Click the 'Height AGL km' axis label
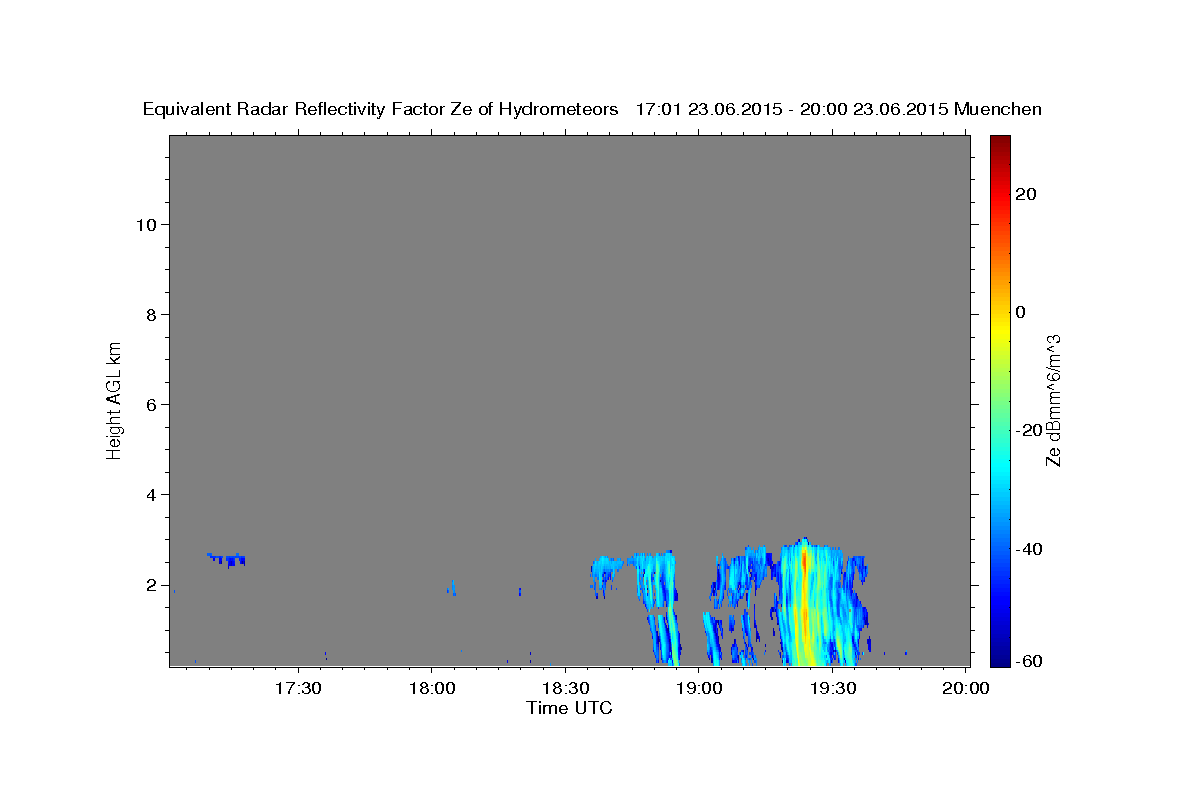1200x800 pixels. [114, 400]
